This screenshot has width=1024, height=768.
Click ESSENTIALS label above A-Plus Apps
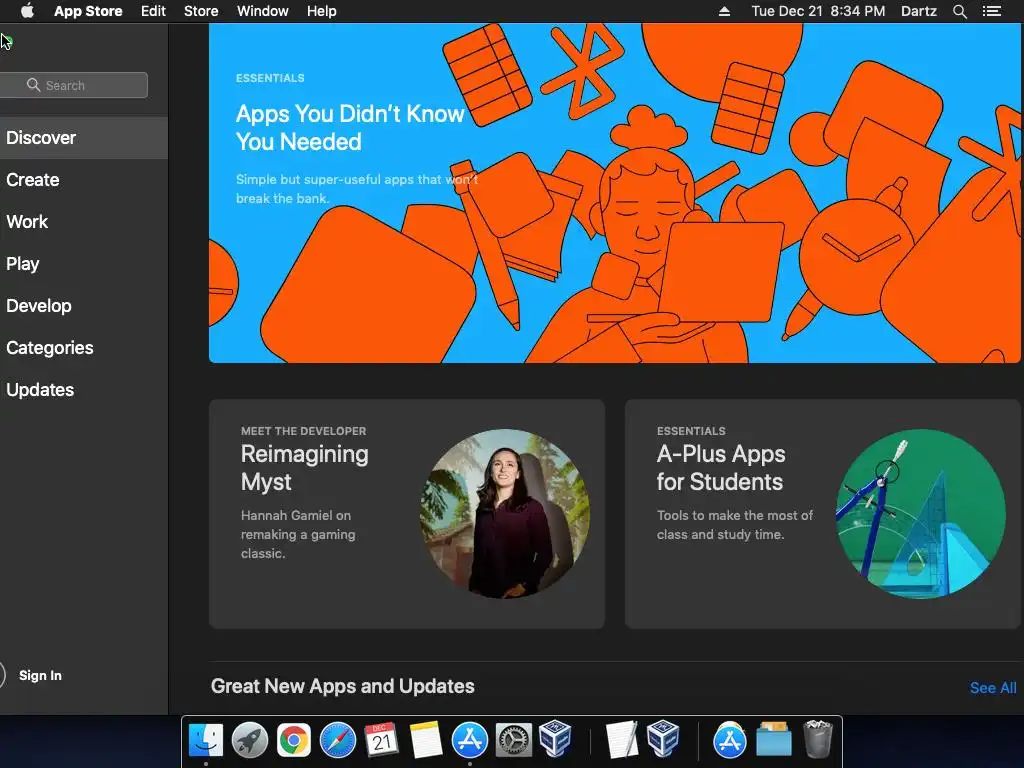tap(691, 431)
